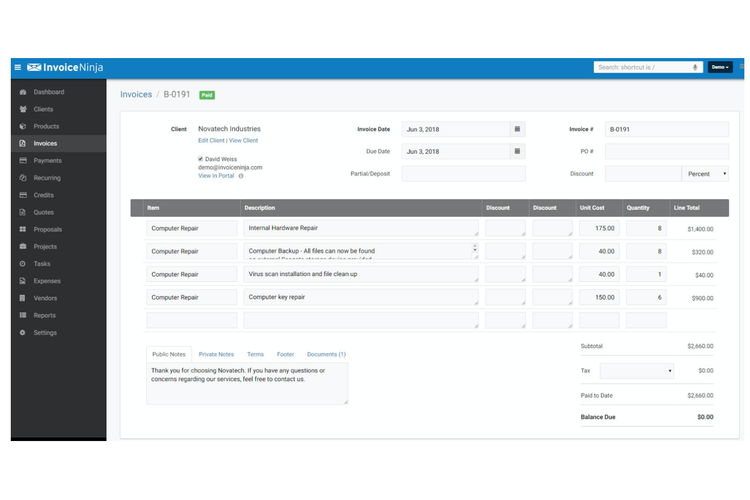Click the $1,400.00 line total
Screen dimensions: 750x500
point(700,229)
